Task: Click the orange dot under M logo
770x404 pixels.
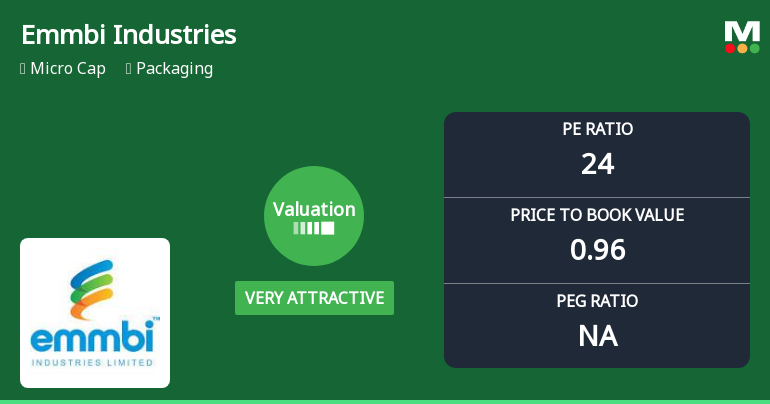Action: coord(742,48)
